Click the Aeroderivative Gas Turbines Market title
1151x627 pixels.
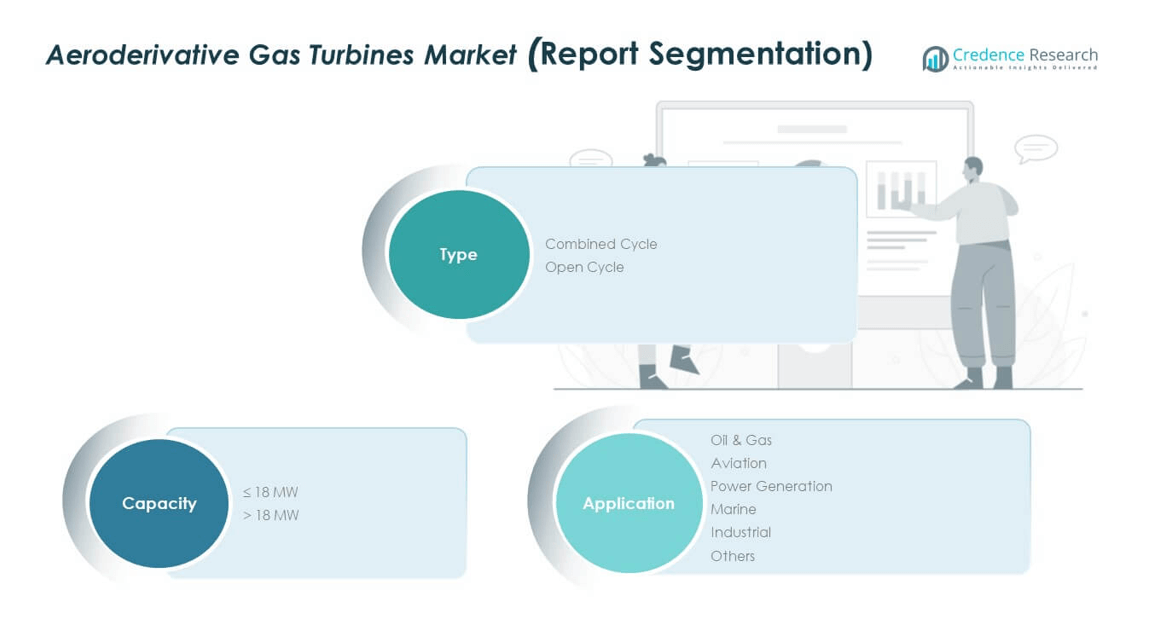coord(281,55)
